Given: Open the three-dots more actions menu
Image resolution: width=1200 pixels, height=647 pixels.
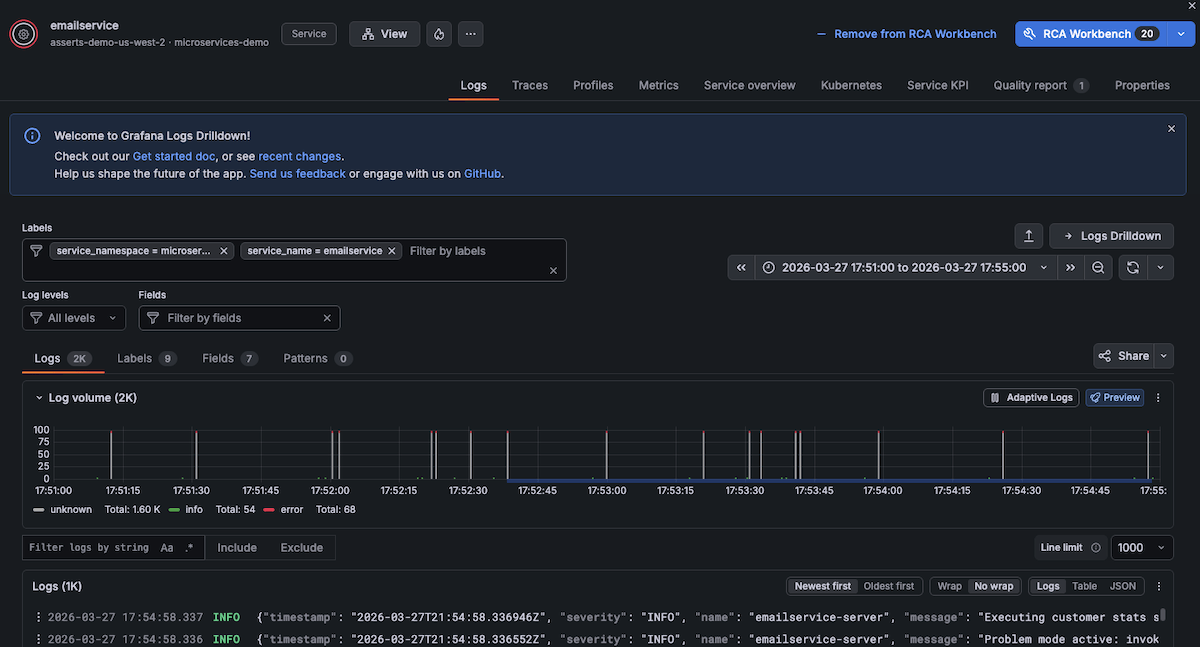Looking at the screenshot, I should 471,34.
